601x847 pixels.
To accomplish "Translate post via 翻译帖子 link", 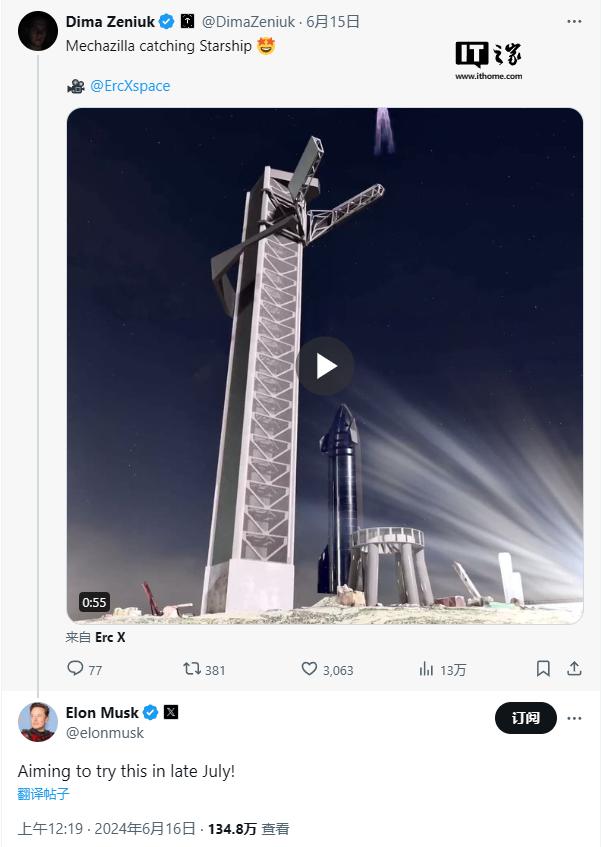I will click(44, 794).
